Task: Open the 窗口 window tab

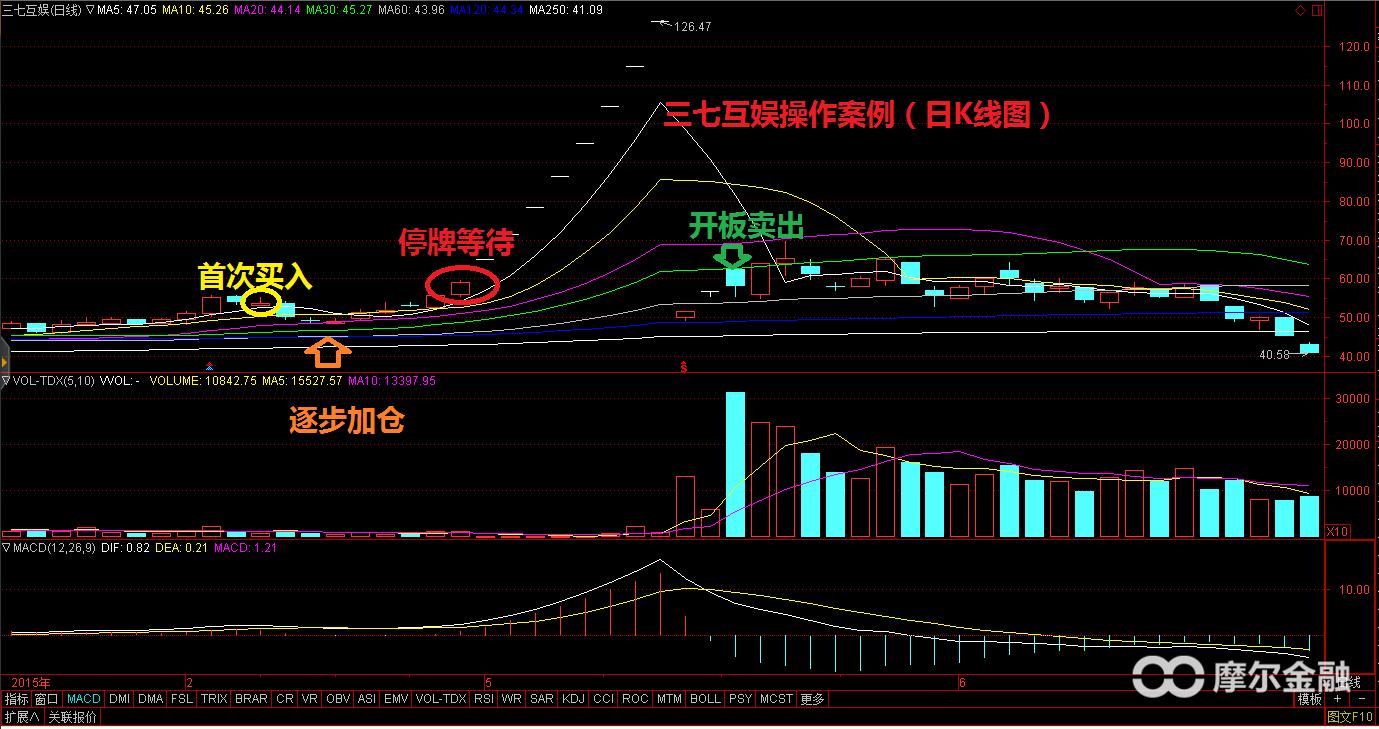Action: (x=47, y=699)
